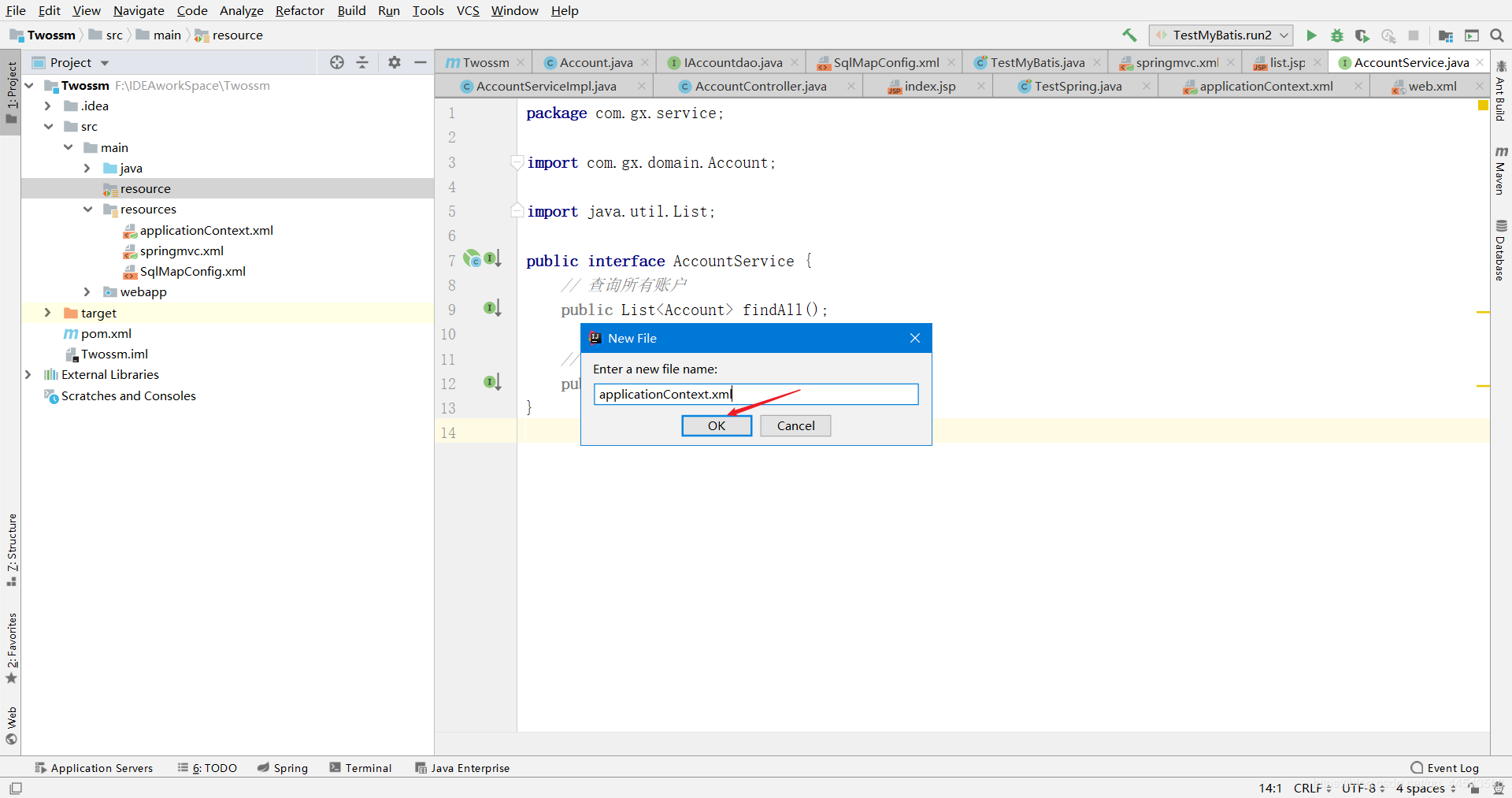Open the run configuration dropdown TestMyBatis.run2
Viewport: 1512px width, 798px height.
[1221, 35]
